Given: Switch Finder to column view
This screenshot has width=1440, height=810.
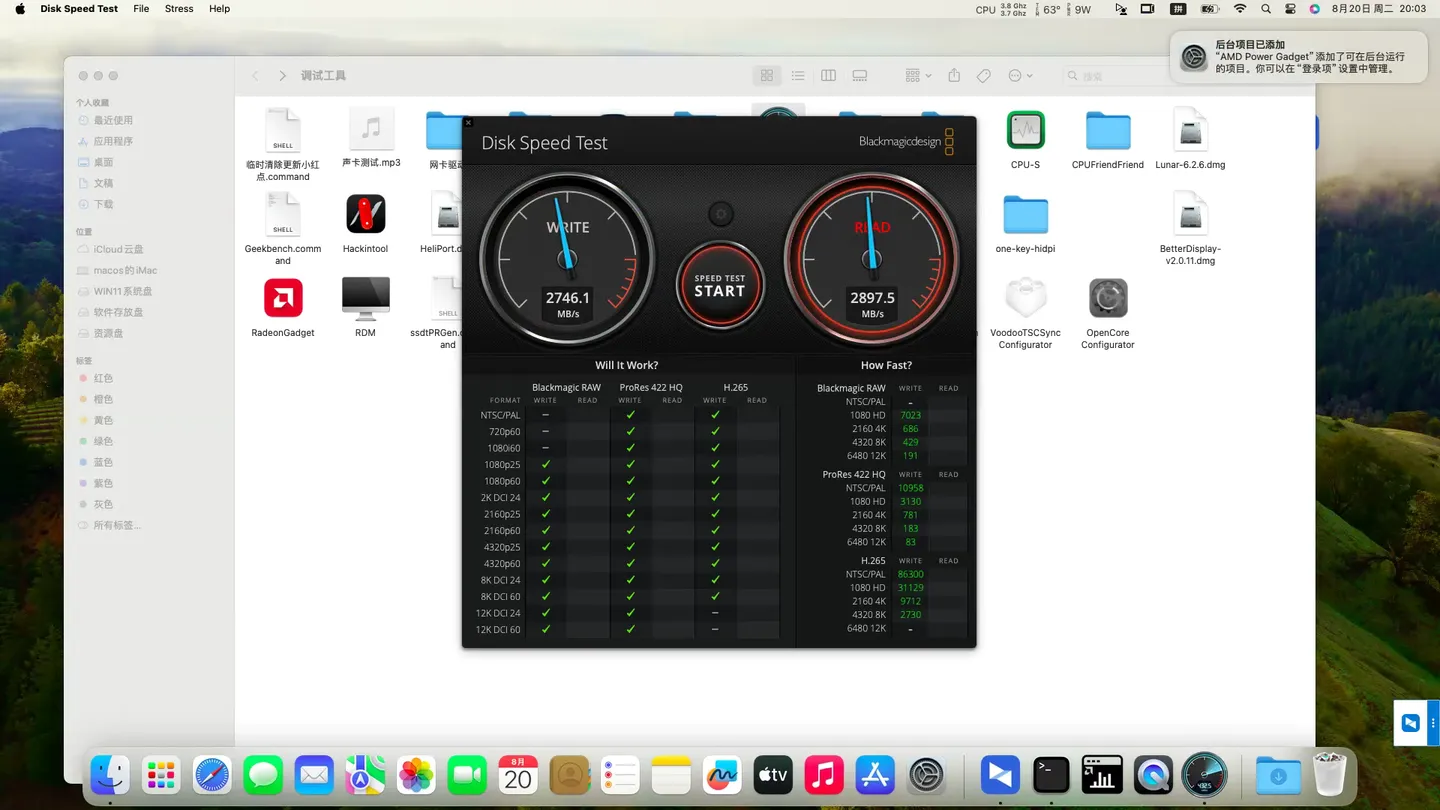Looking at the screenshot, I should [x=828, y=76].
